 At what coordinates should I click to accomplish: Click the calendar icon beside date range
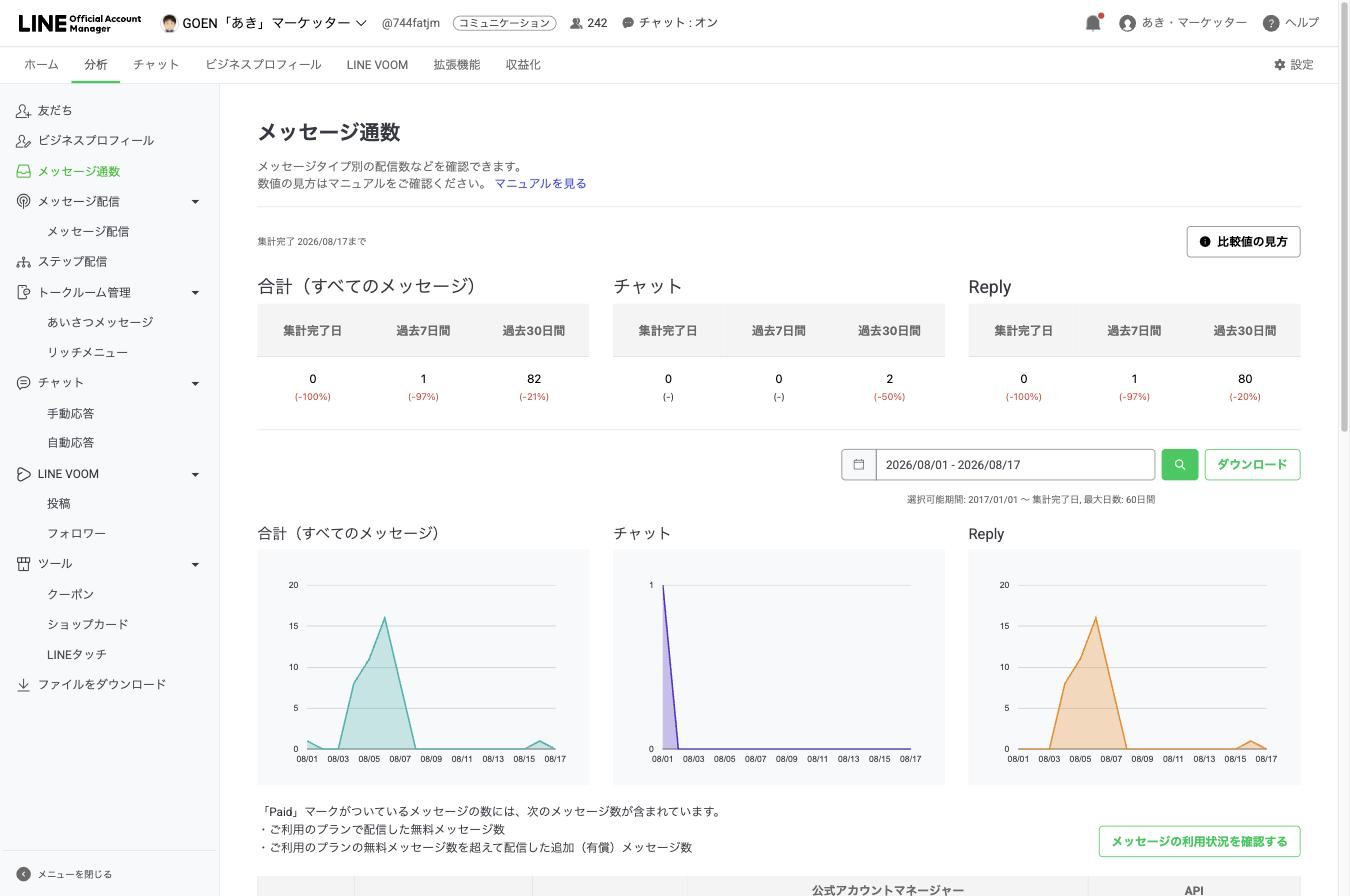[858, 464]
